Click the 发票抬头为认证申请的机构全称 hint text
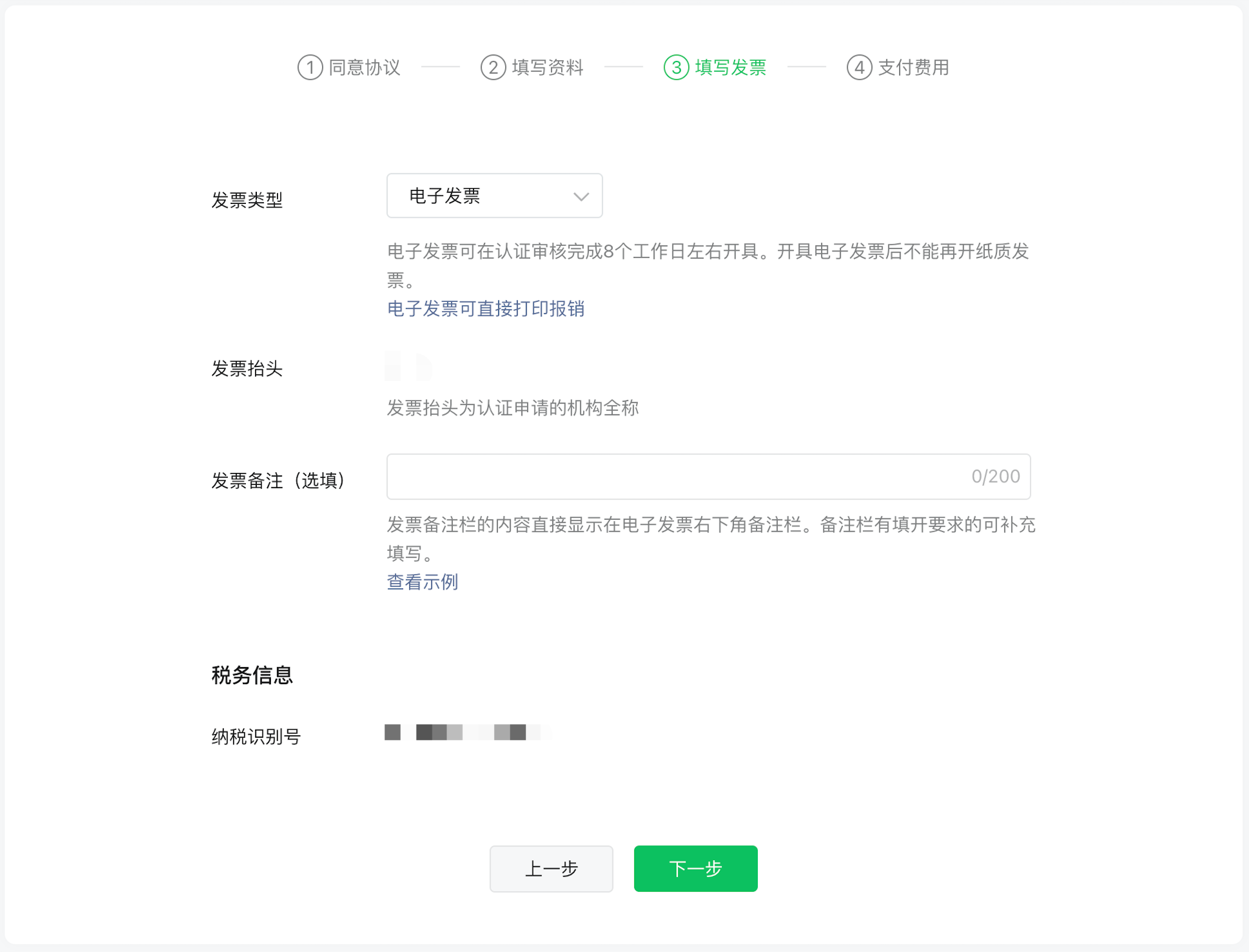Viewport: 1249px width, 952px height. click(x=513, y=408)
